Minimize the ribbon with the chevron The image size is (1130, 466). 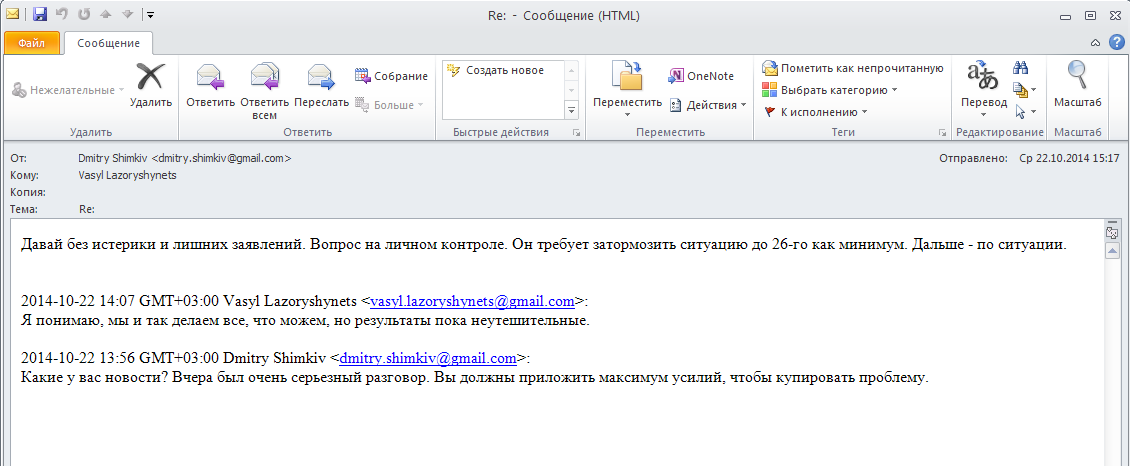coord(1095,42)
